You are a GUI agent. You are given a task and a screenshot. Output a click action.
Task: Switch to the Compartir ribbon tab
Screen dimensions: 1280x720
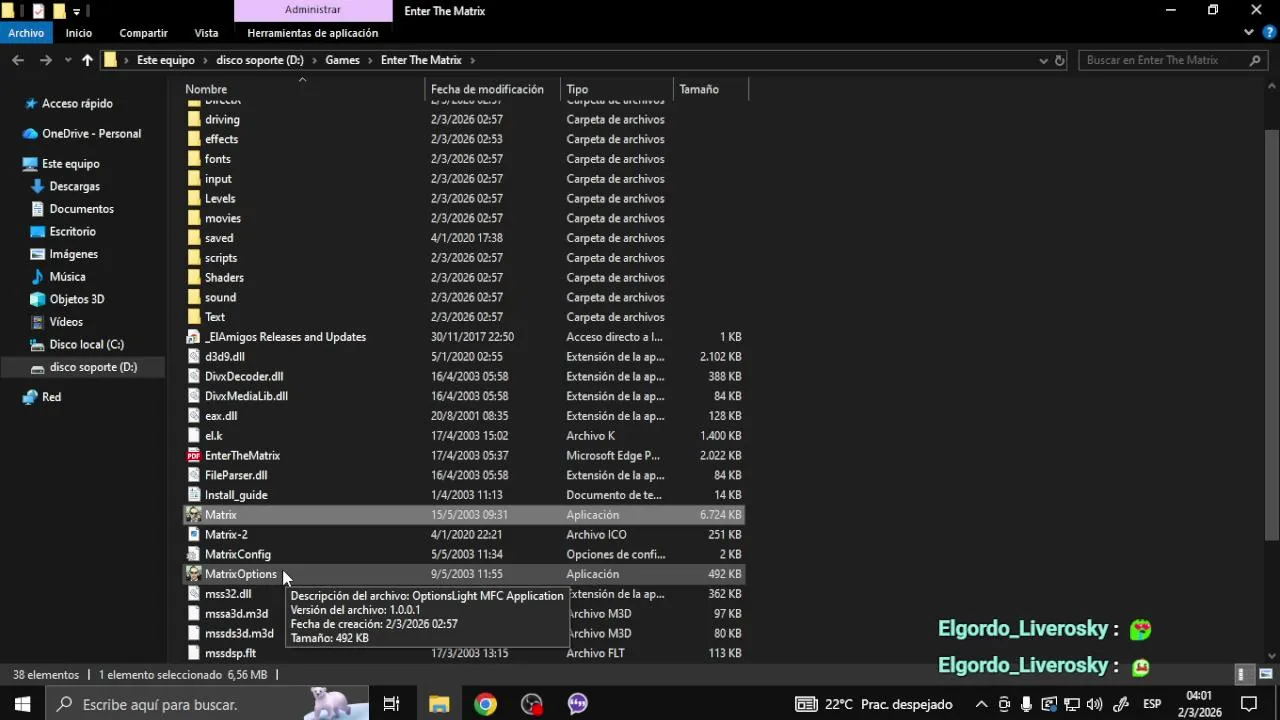tap(143, 33)
